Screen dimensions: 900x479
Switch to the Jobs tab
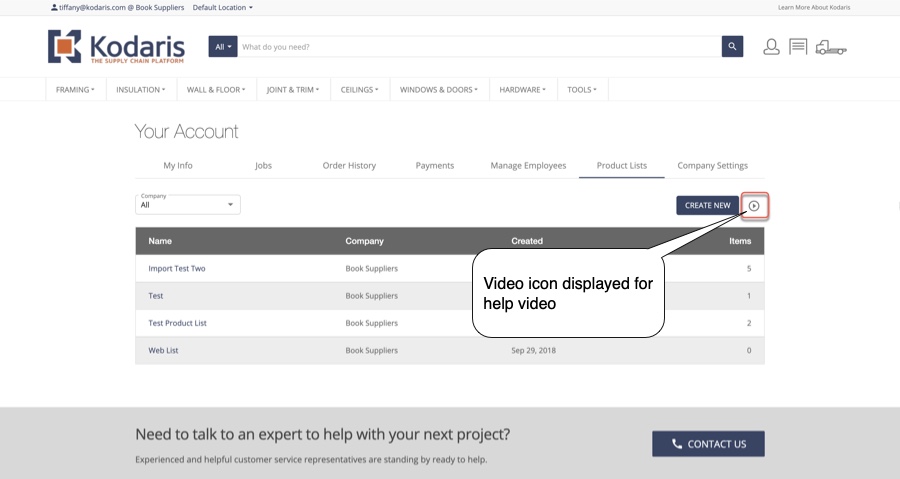coord(263,165)
